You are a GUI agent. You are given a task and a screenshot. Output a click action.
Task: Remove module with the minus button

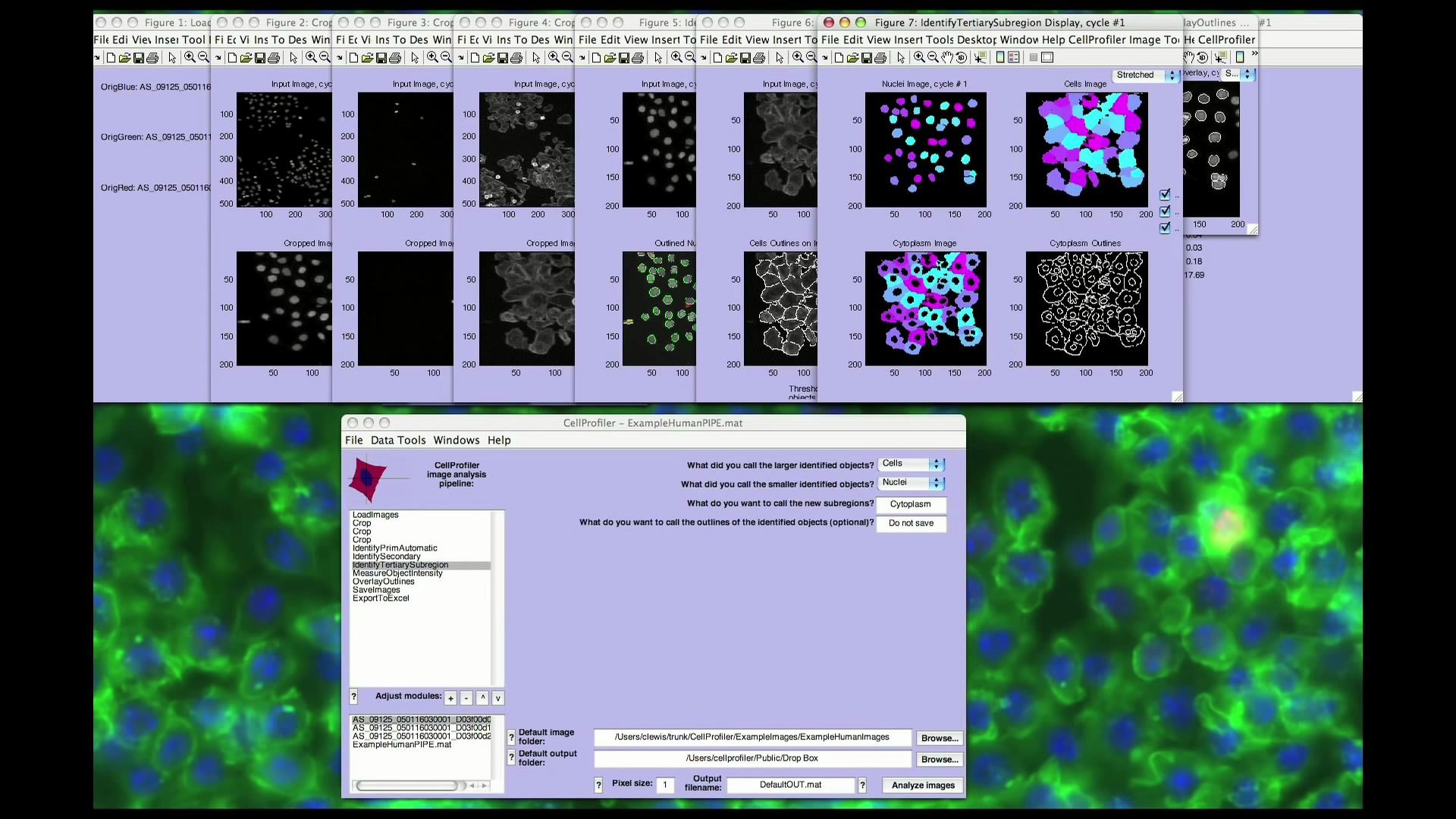coord(466,698)
